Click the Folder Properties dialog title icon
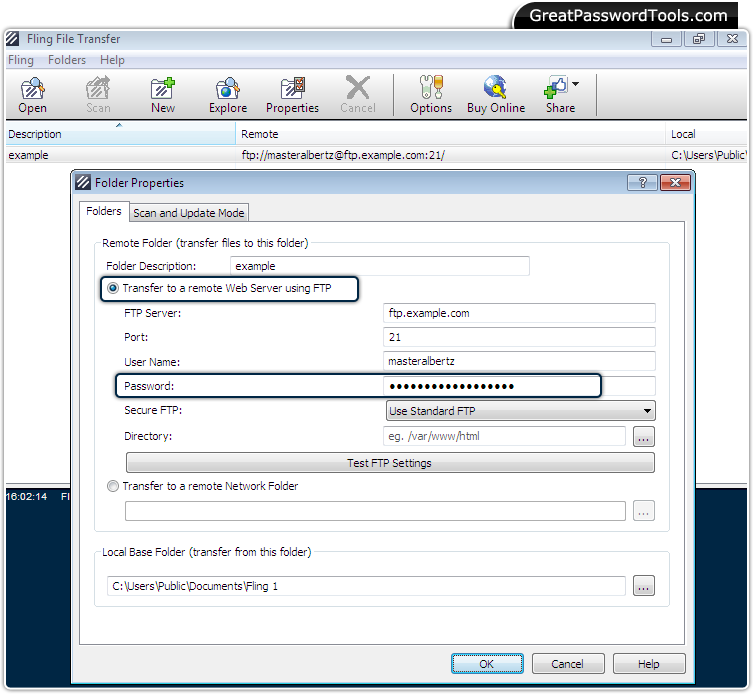The height and width of the screenshot is (694, 753). (x=83, y=183)
